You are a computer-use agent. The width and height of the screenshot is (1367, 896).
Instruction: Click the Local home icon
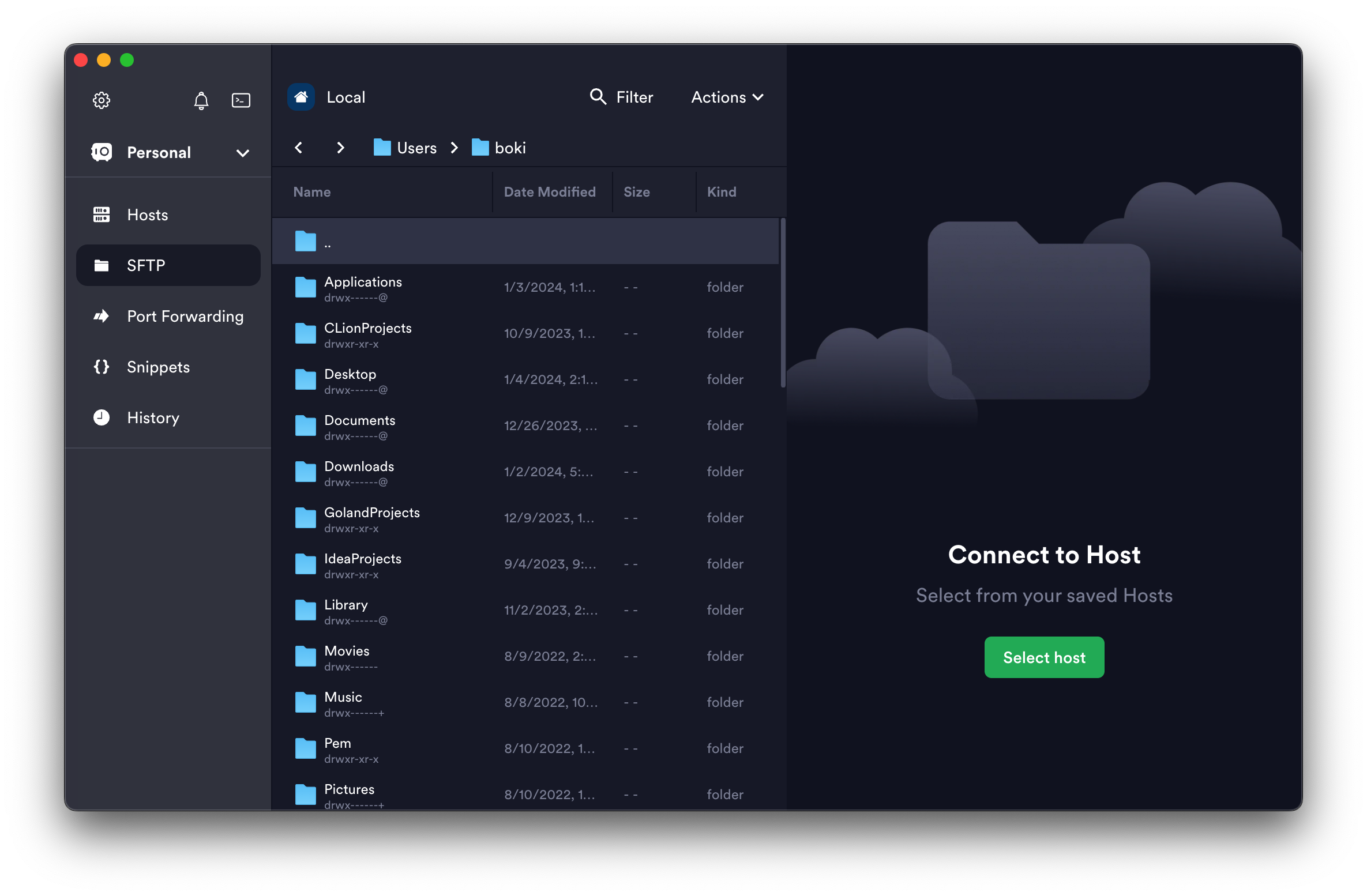coord(301,97)
